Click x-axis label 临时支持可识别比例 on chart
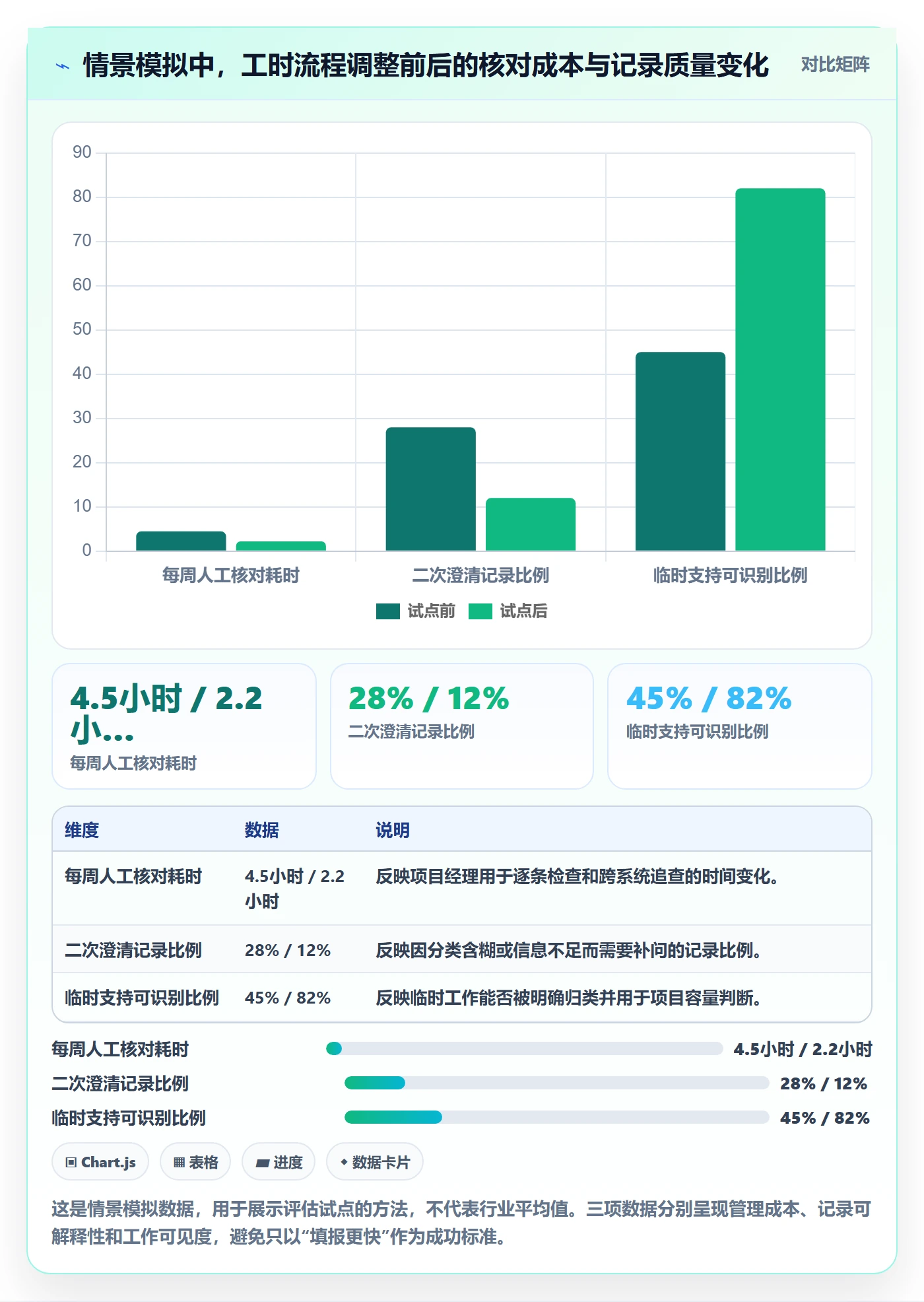924x1302 pixels. pyautogui.click(x=730, y=575)
